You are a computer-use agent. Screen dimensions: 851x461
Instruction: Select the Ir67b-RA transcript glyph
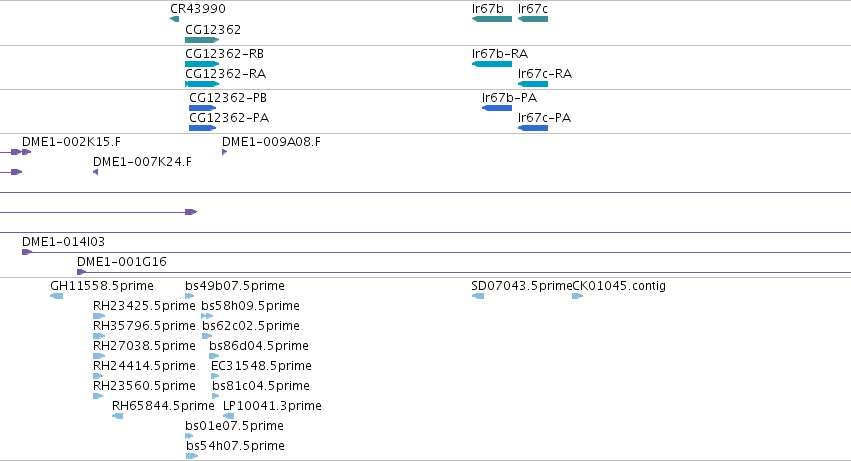(492, 64)
